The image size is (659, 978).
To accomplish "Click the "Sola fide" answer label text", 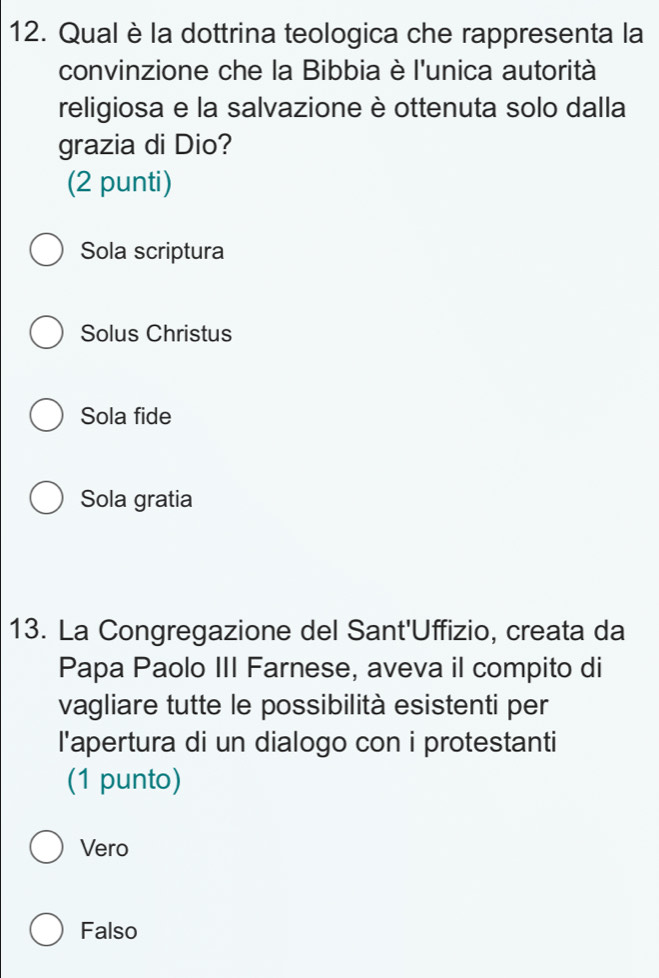I will coord(127,416).
